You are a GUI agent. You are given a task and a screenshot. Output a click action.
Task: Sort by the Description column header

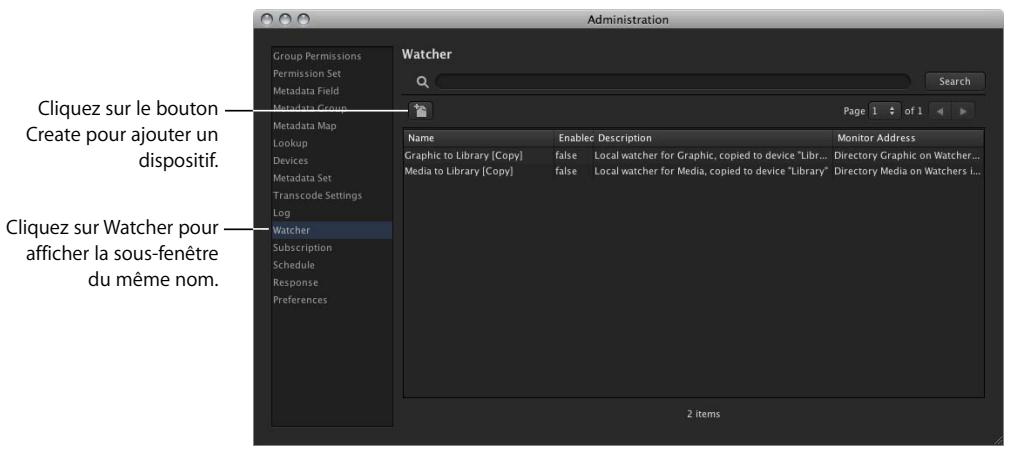(713, 138)
